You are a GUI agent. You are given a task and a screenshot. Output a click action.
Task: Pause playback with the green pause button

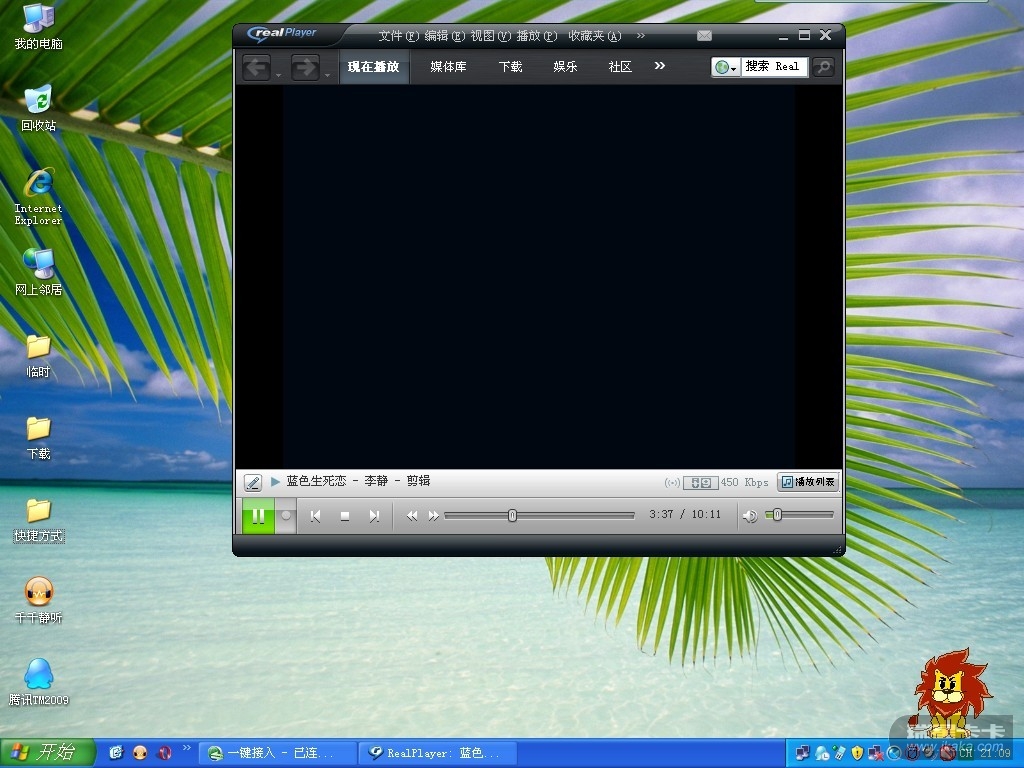point(258,516)
